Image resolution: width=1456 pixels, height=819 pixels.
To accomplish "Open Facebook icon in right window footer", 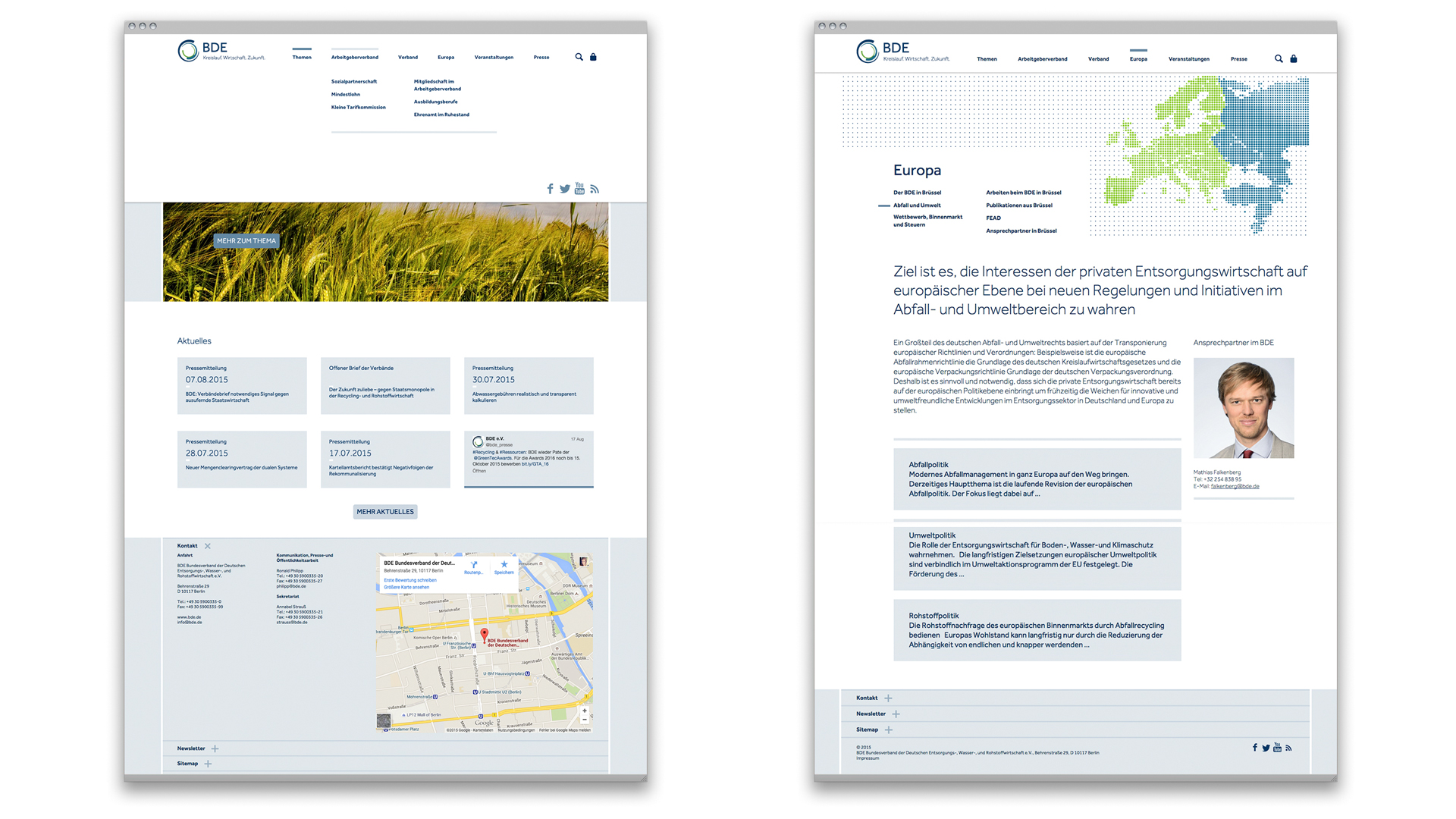I will pos(1254,748).
